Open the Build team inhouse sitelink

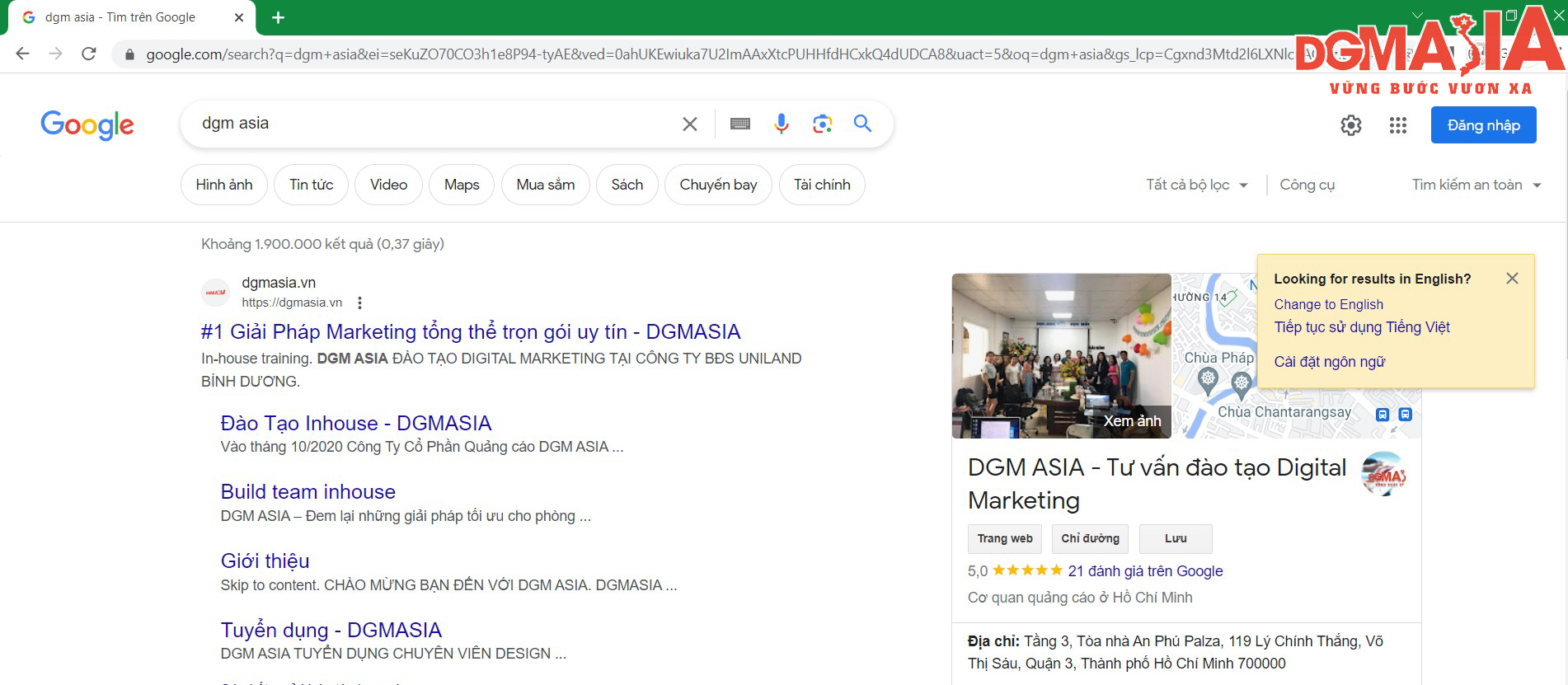pyautogui.click(x=308, y=491)
